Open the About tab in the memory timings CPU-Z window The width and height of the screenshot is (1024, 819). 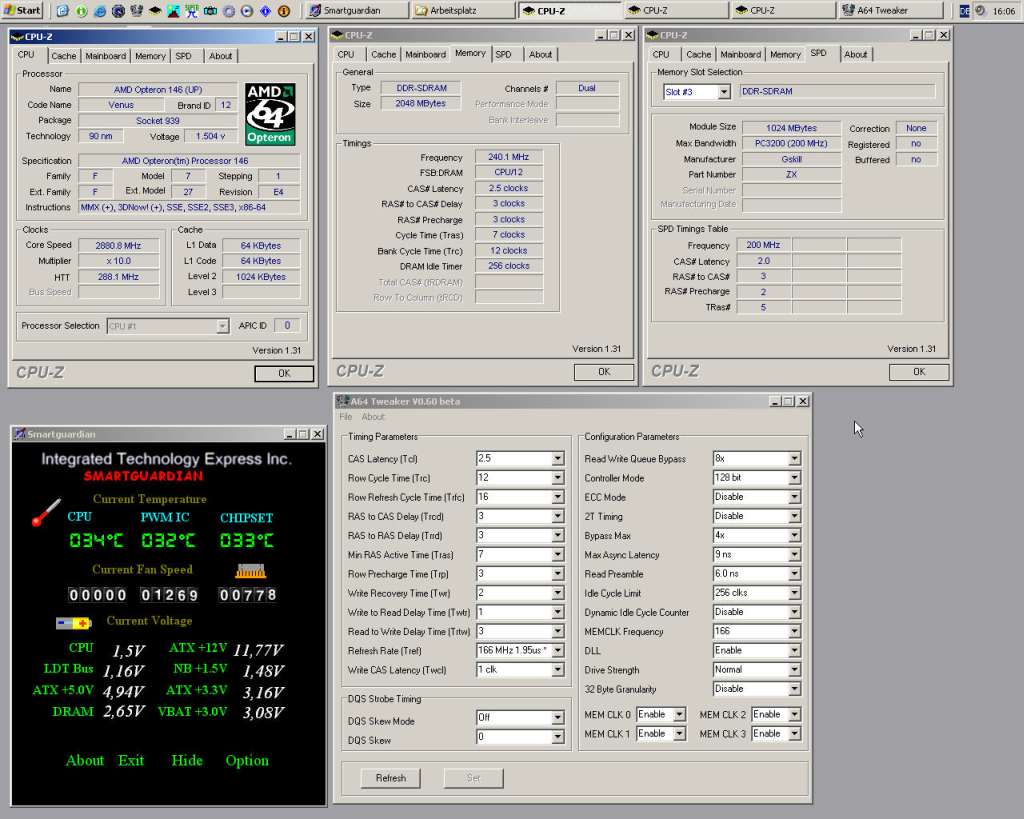click(x=540, y=55)
